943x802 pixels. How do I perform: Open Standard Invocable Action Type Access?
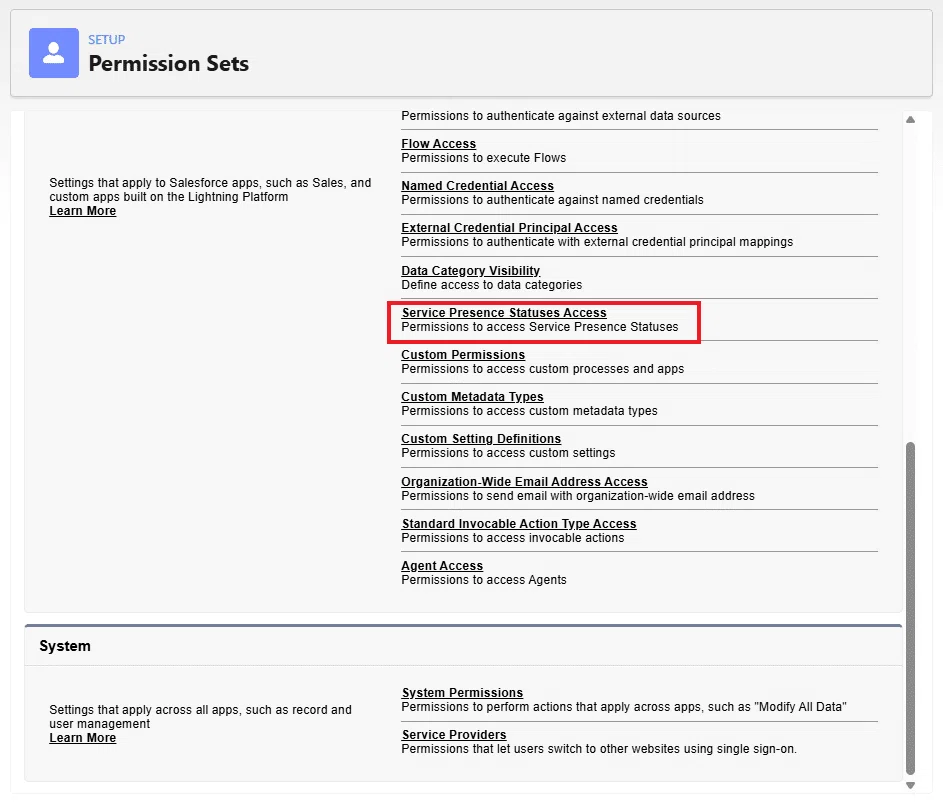pos(519,524)
